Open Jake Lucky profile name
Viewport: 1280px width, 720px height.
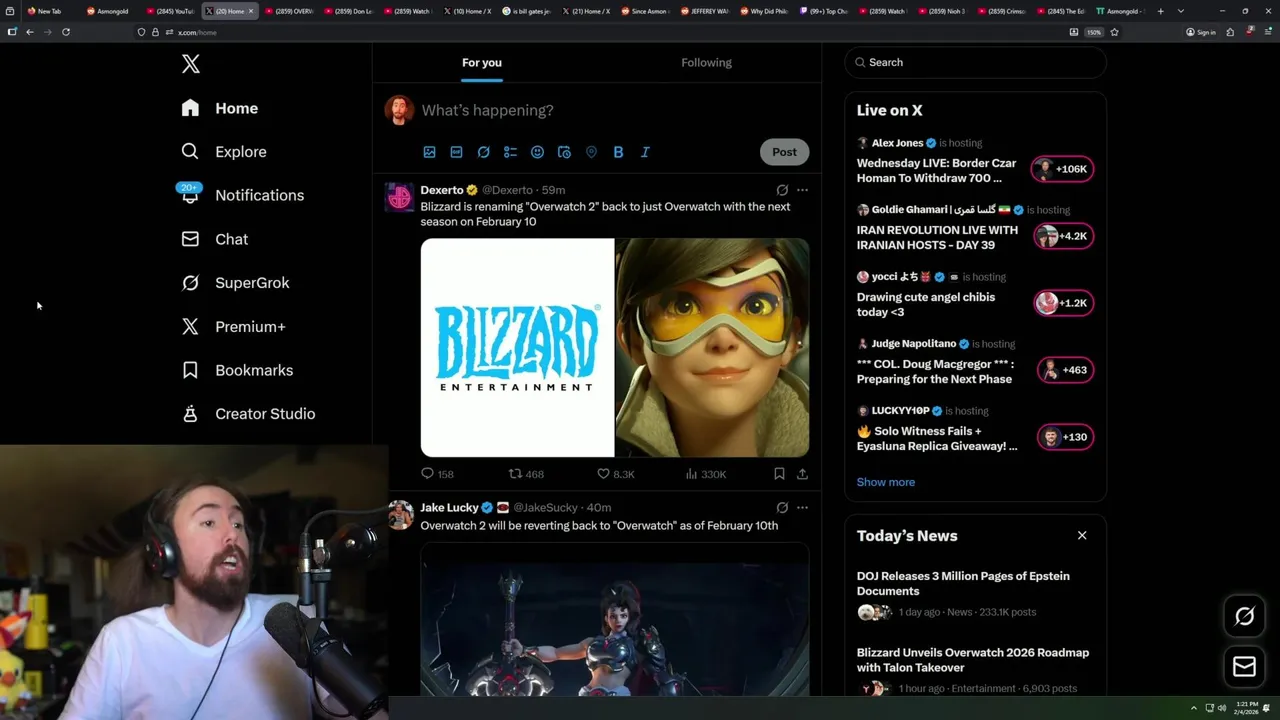[x=449, y=508]
